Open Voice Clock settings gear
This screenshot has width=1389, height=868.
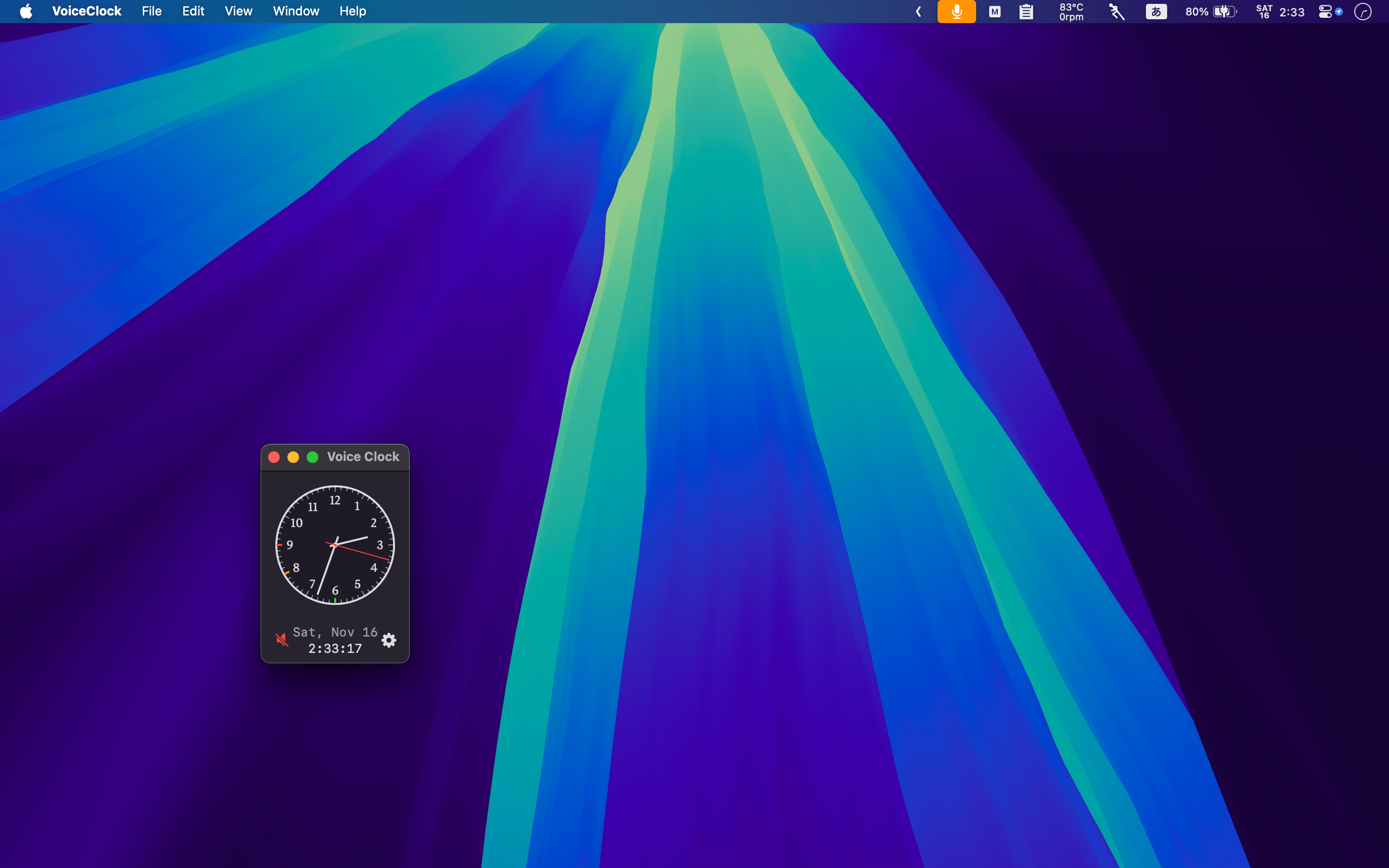pos(389,640)
